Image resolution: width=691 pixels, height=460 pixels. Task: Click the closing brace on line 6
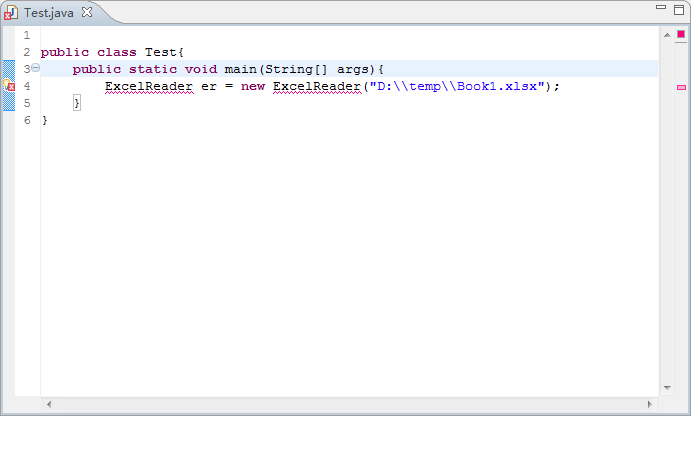tap(45, 120)
